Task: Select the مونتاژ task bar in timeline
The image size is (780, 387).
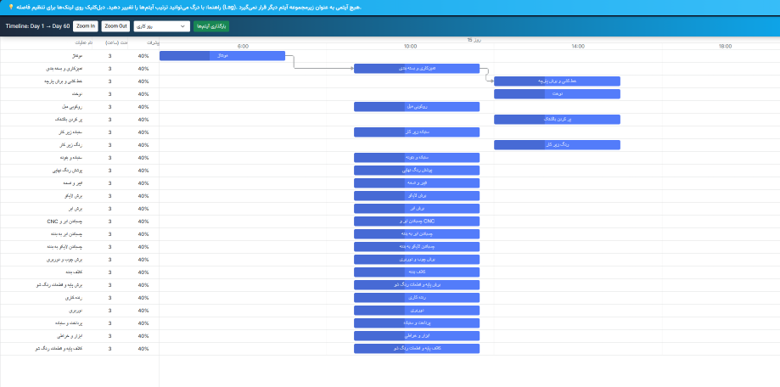Action: click(222, 56)
